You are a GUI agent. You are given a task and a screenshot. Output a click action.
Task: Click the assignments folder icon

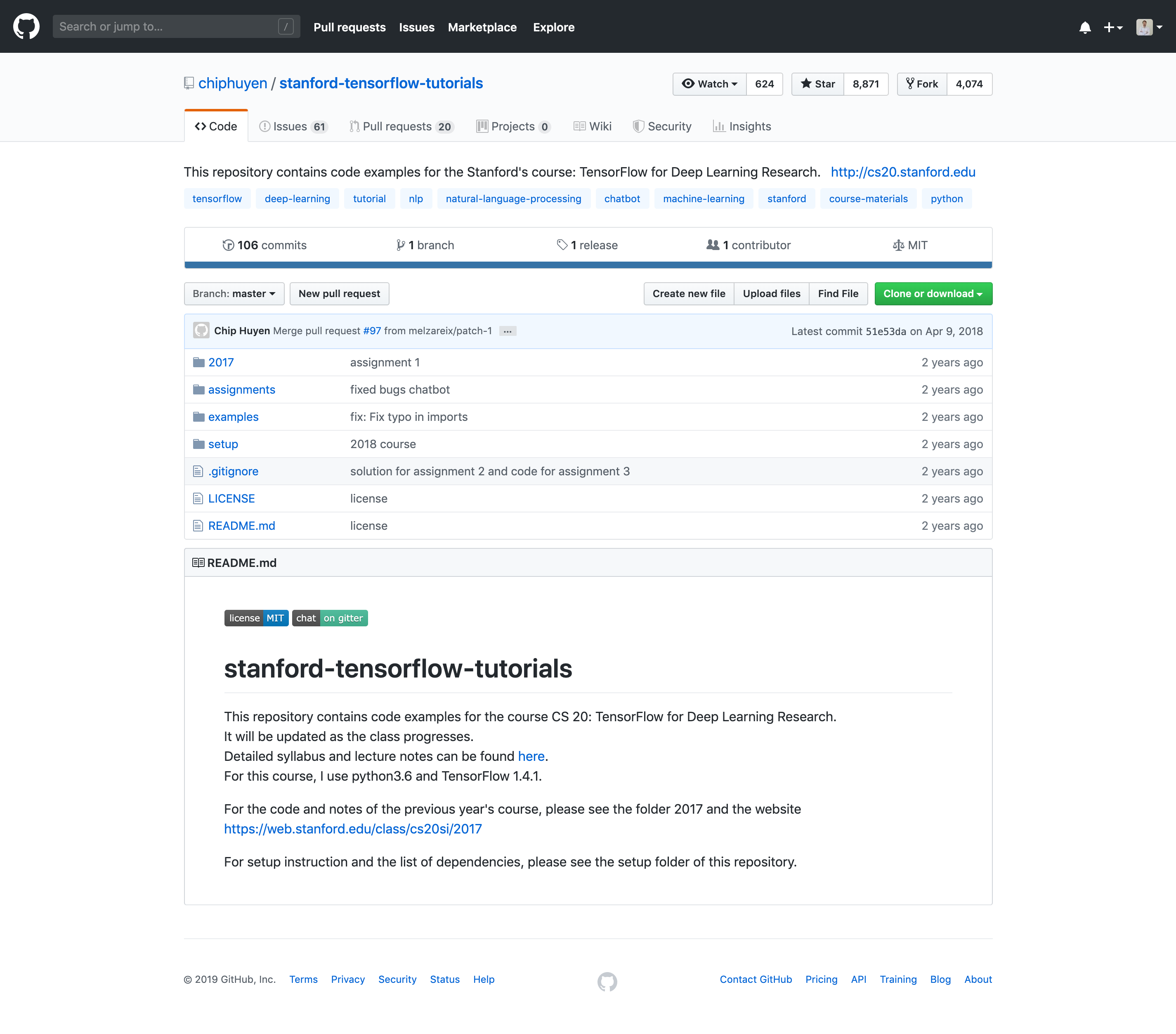[198, 390]
